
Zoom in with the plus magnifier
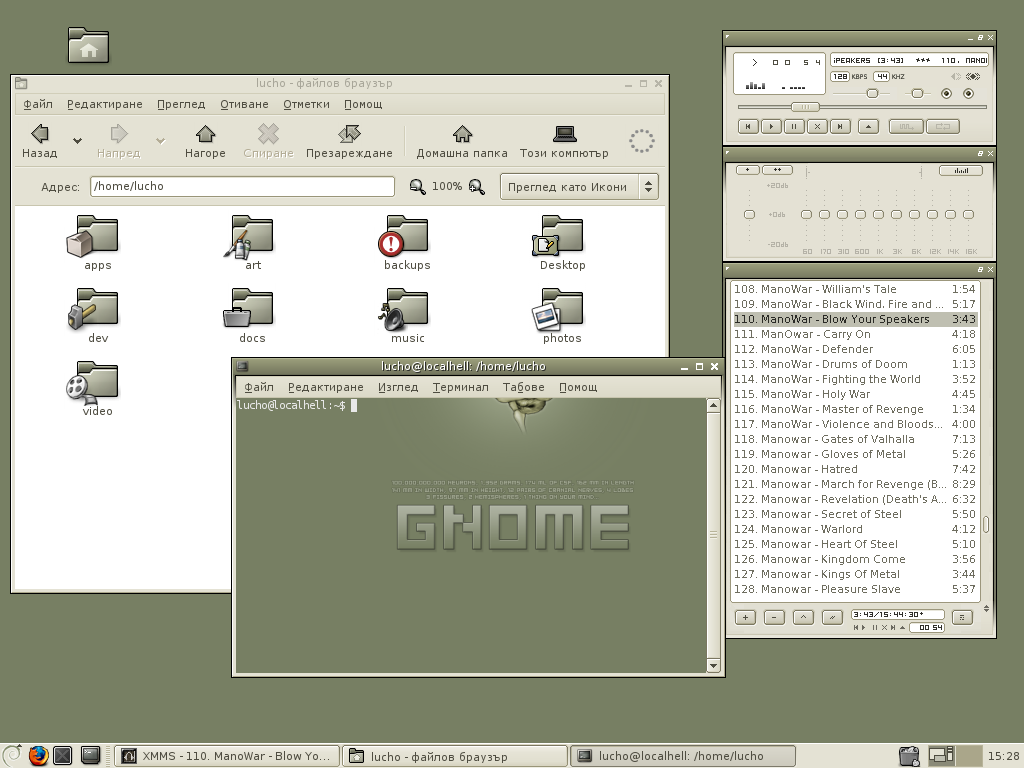point(477,187)
